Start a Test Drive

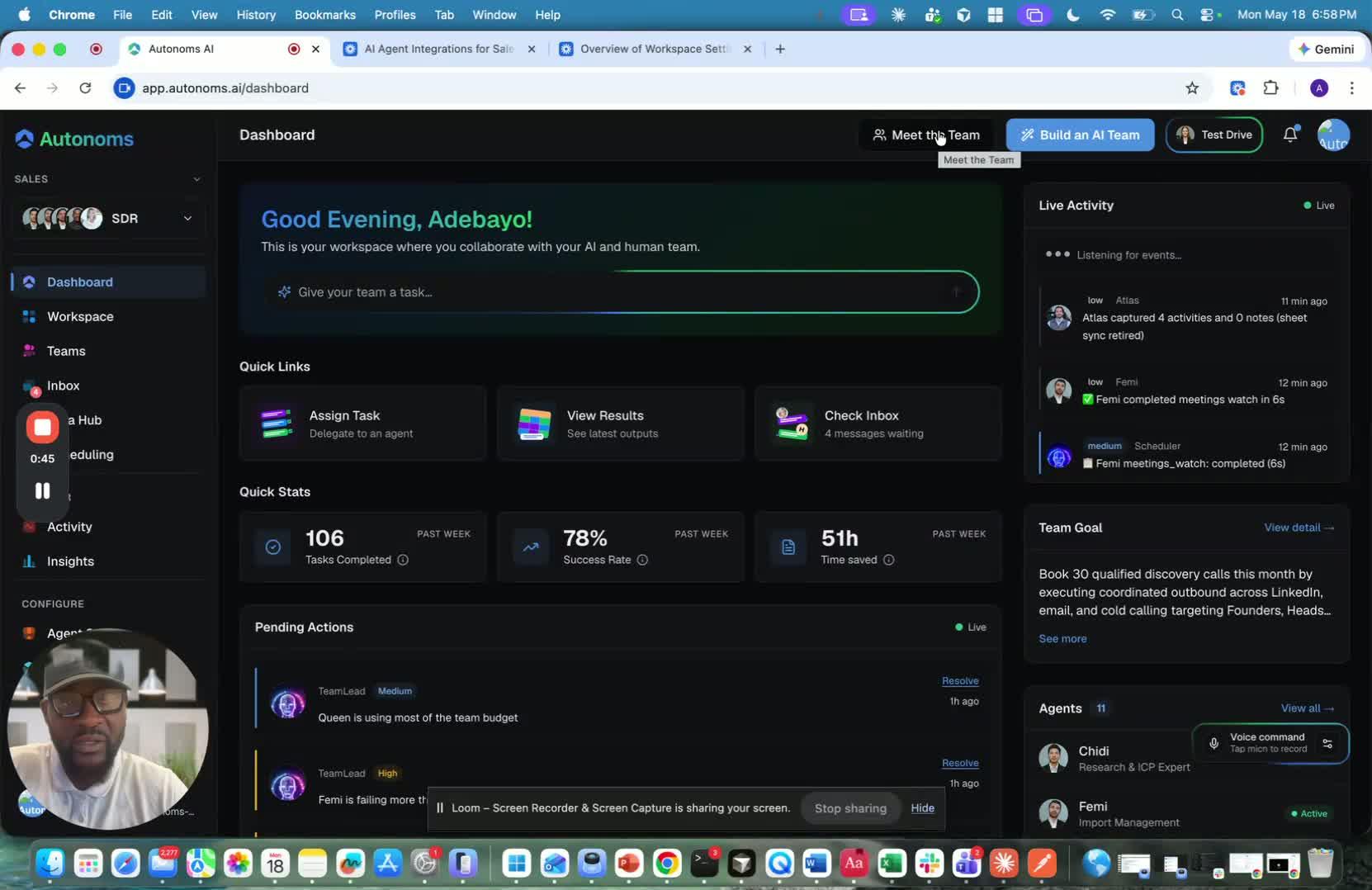(1214, 135)
